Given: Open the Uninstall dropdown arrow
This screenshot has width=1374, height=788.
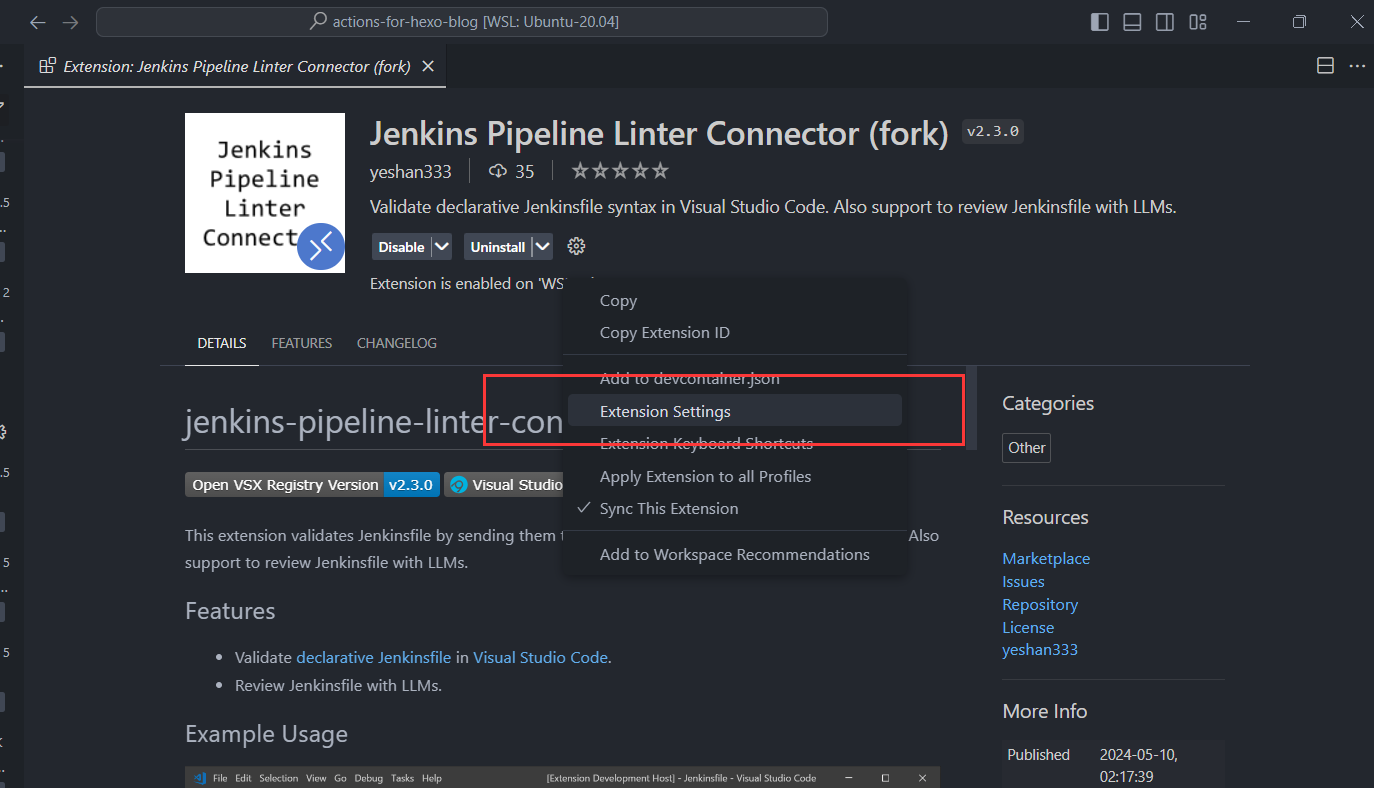Looking at the screenshot, I should 542,246.
